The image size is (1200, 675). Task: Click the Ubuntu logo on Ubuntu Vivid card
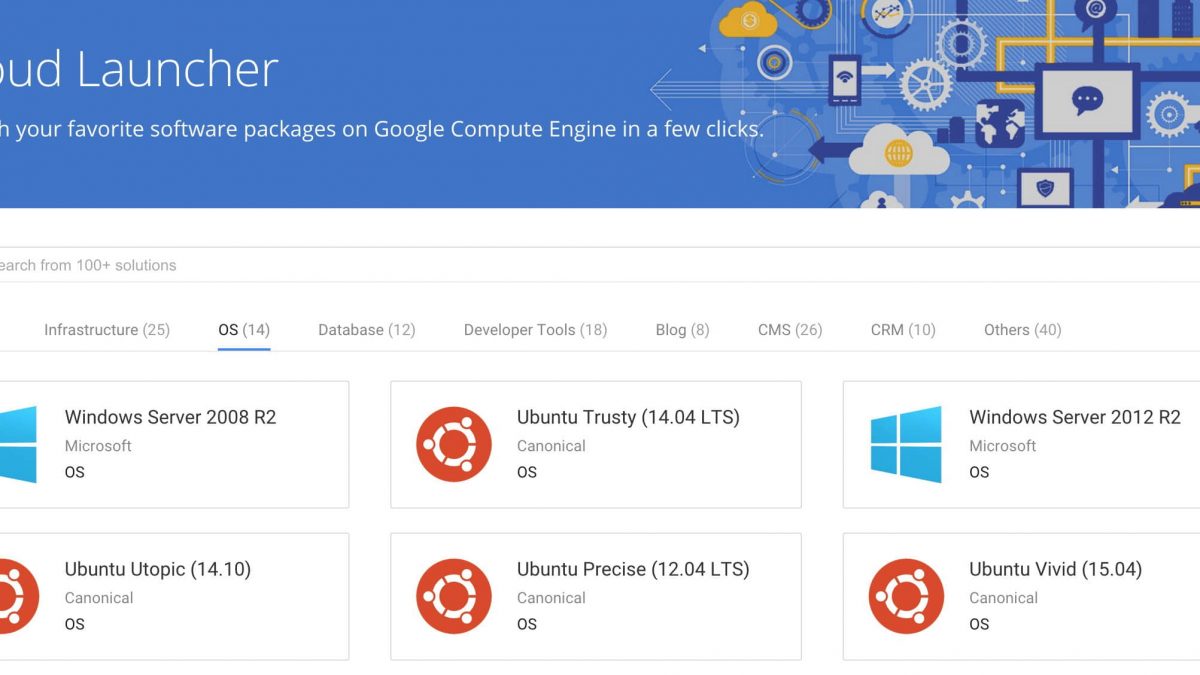[906, 596]
